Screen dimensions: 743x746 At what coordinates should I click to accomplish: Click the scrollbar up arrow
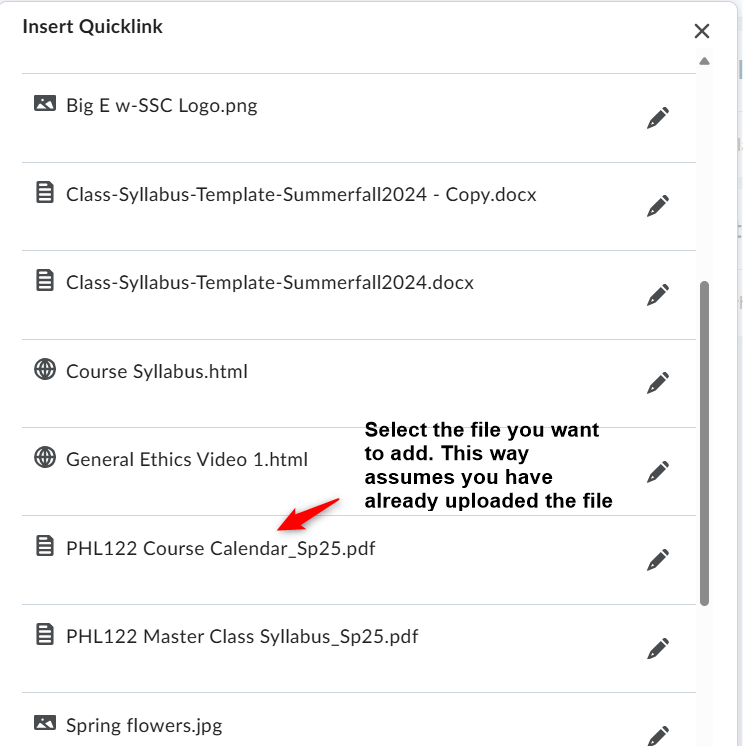704,61
